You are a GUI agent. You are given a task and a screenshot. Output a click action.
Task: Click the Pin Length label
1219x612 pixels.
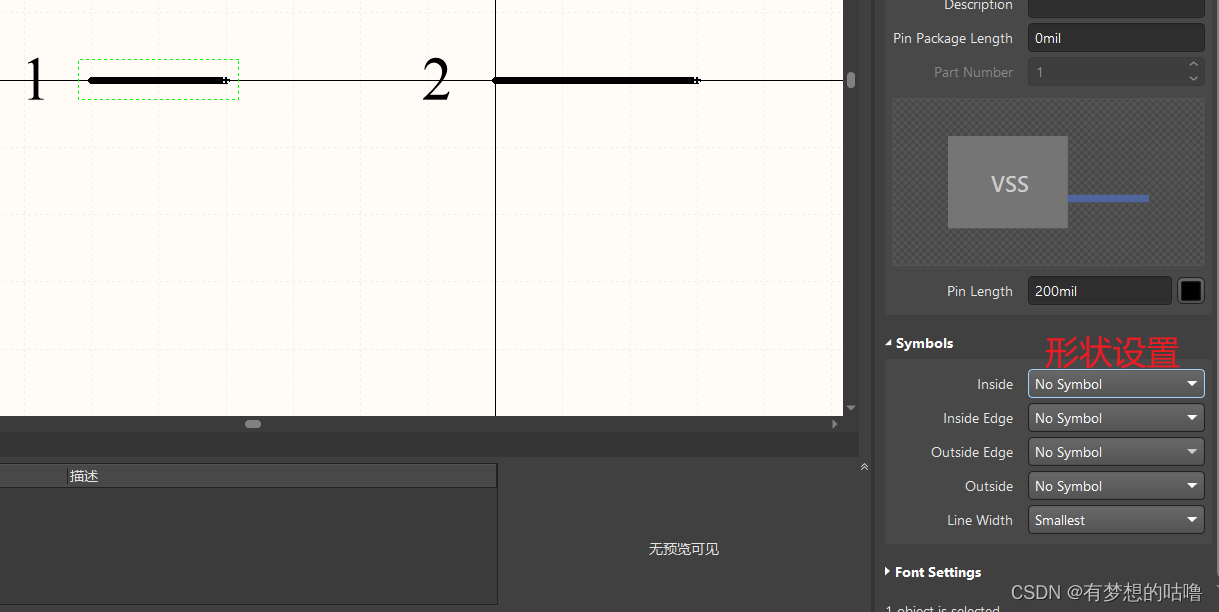pyautogui.click(x=980, y=291)
